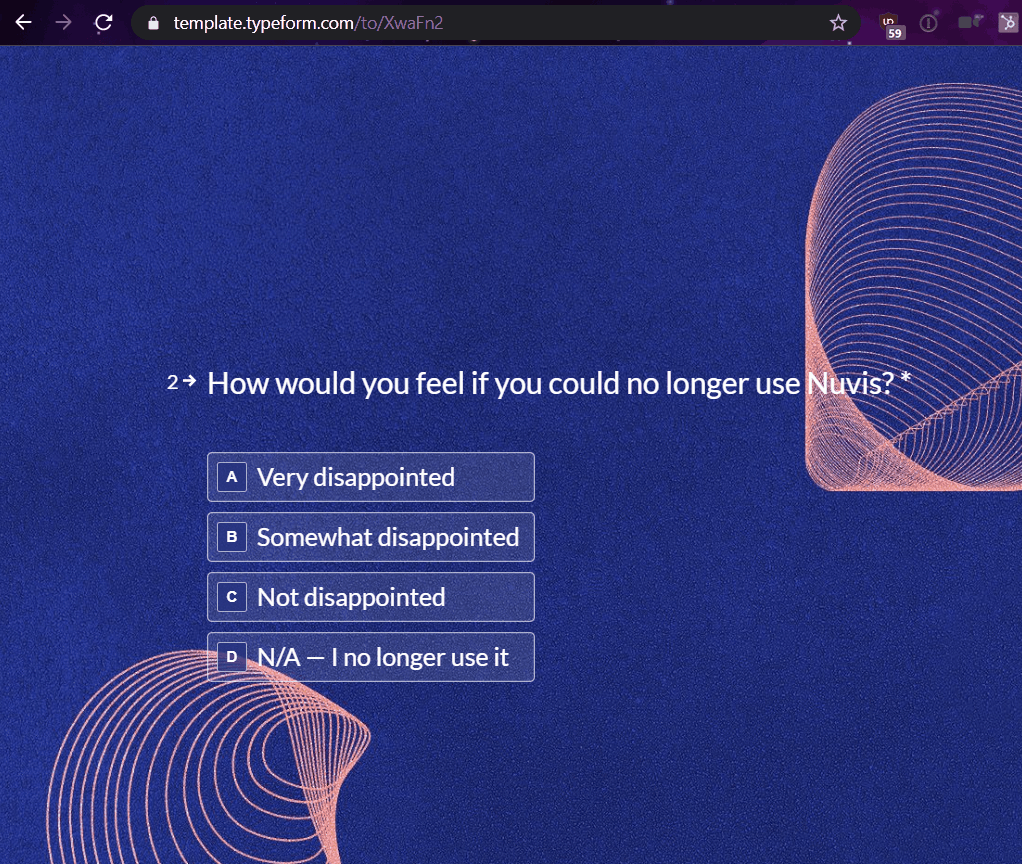Focus the address bar with template.typeform.com URL
1022x864 pixels.
[495, 23]
